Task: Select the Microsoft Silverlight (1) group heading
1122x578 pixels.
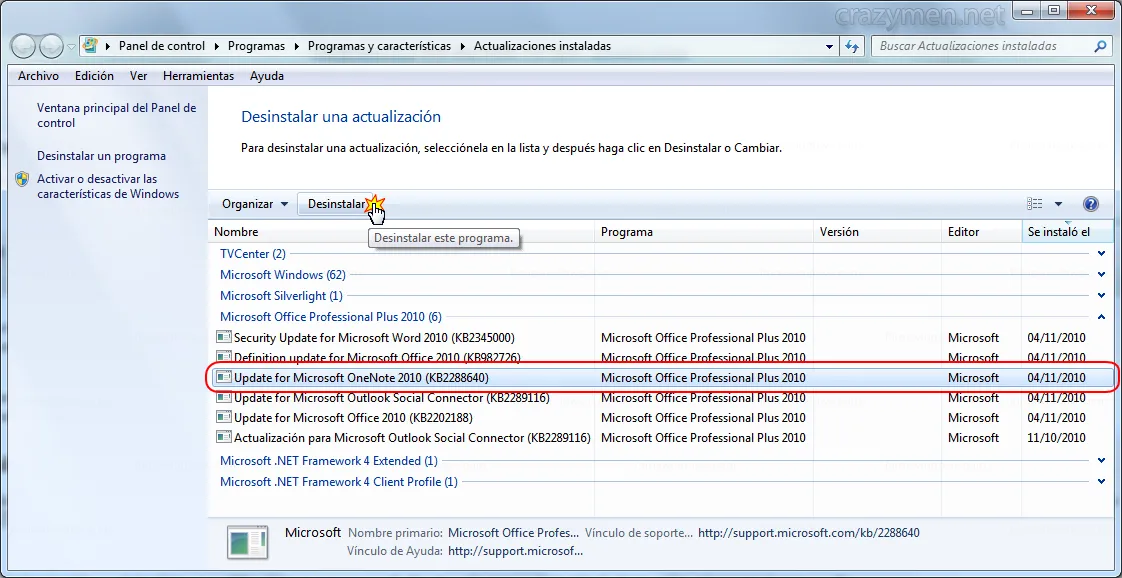Action: pyautogui.click(x=281, y=295)
